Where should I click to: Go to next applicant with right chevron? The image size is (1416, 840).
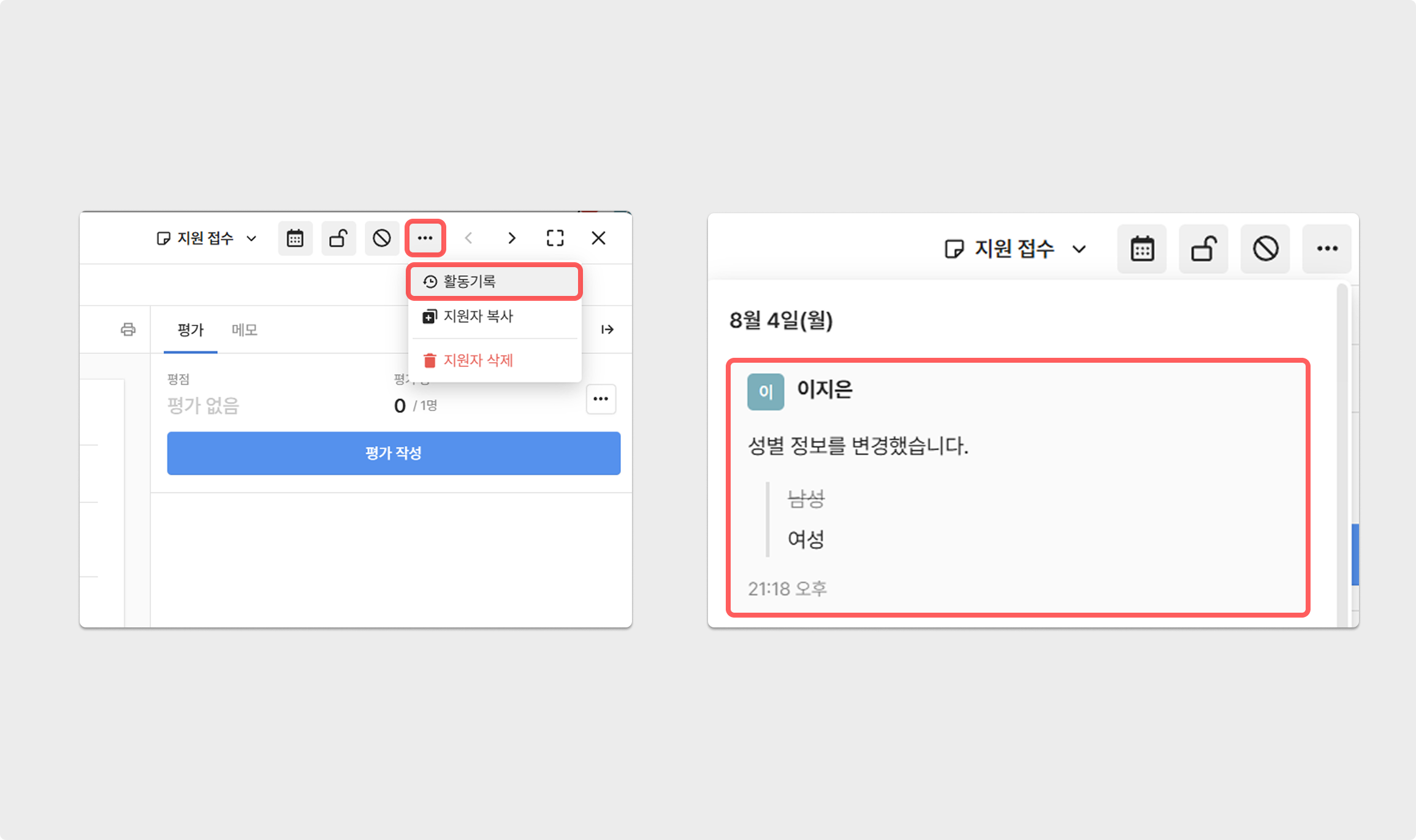click(x=512, y=238)
